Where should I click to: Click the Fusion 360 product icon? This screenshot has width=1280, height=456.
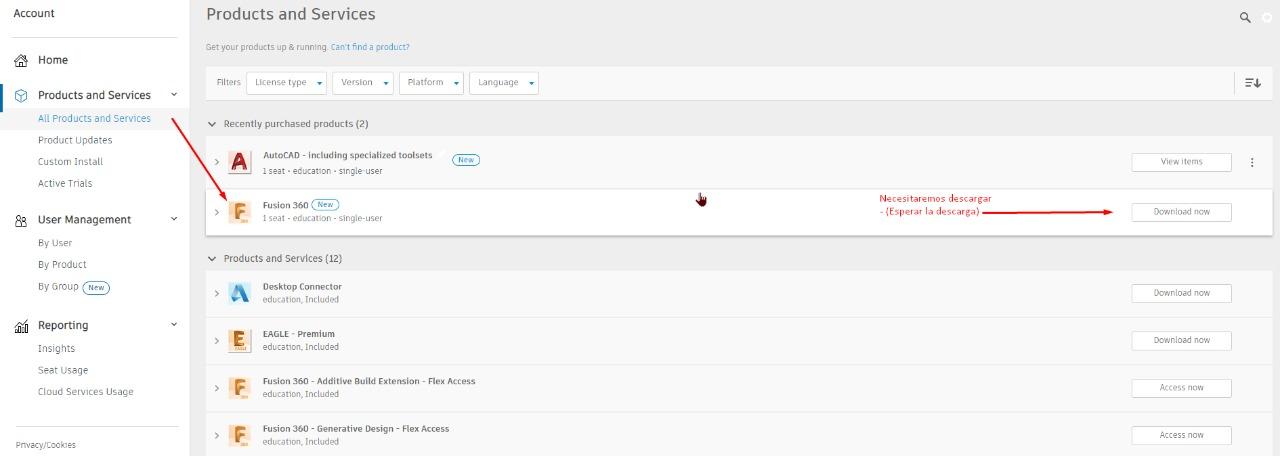(239, 212)
